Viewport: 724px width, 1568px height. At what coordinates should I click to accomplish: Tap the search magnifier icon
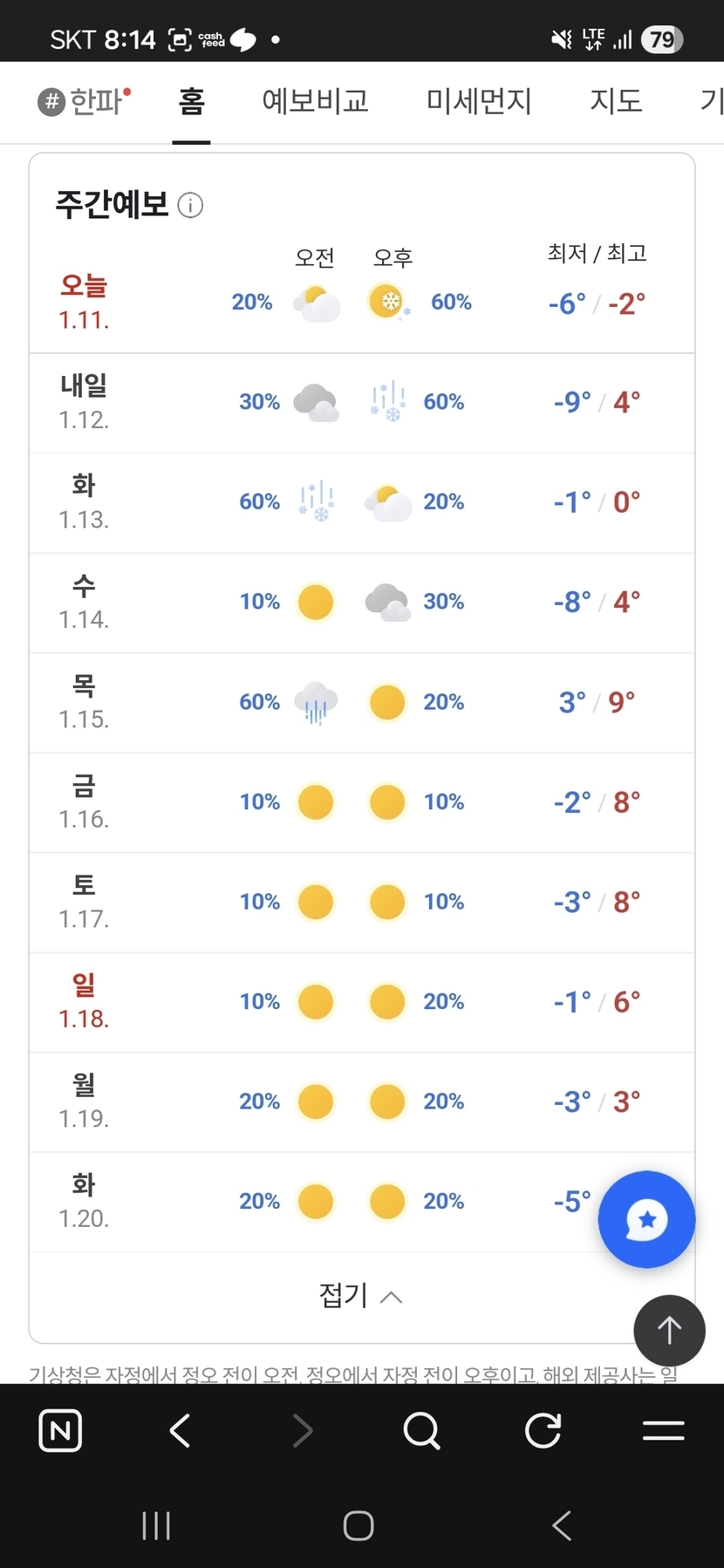pyautogui.click(x=422, y=1430)
